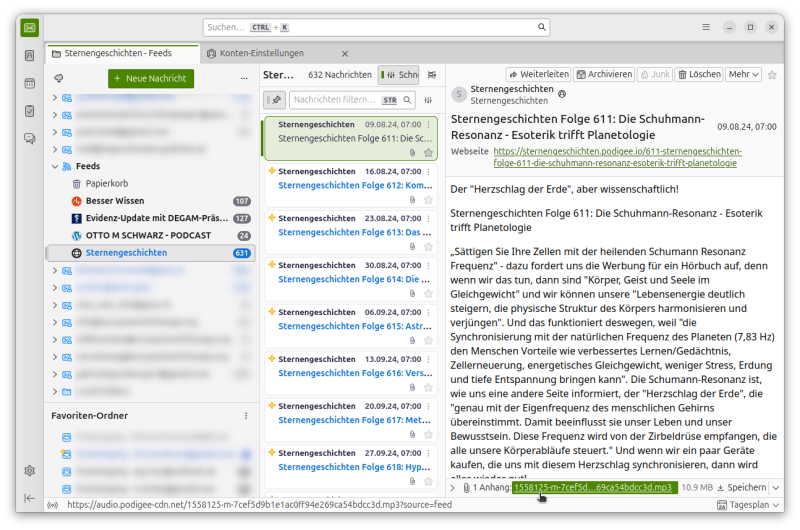
Task: Expand the attachment list pane
Action: (452, 487)
